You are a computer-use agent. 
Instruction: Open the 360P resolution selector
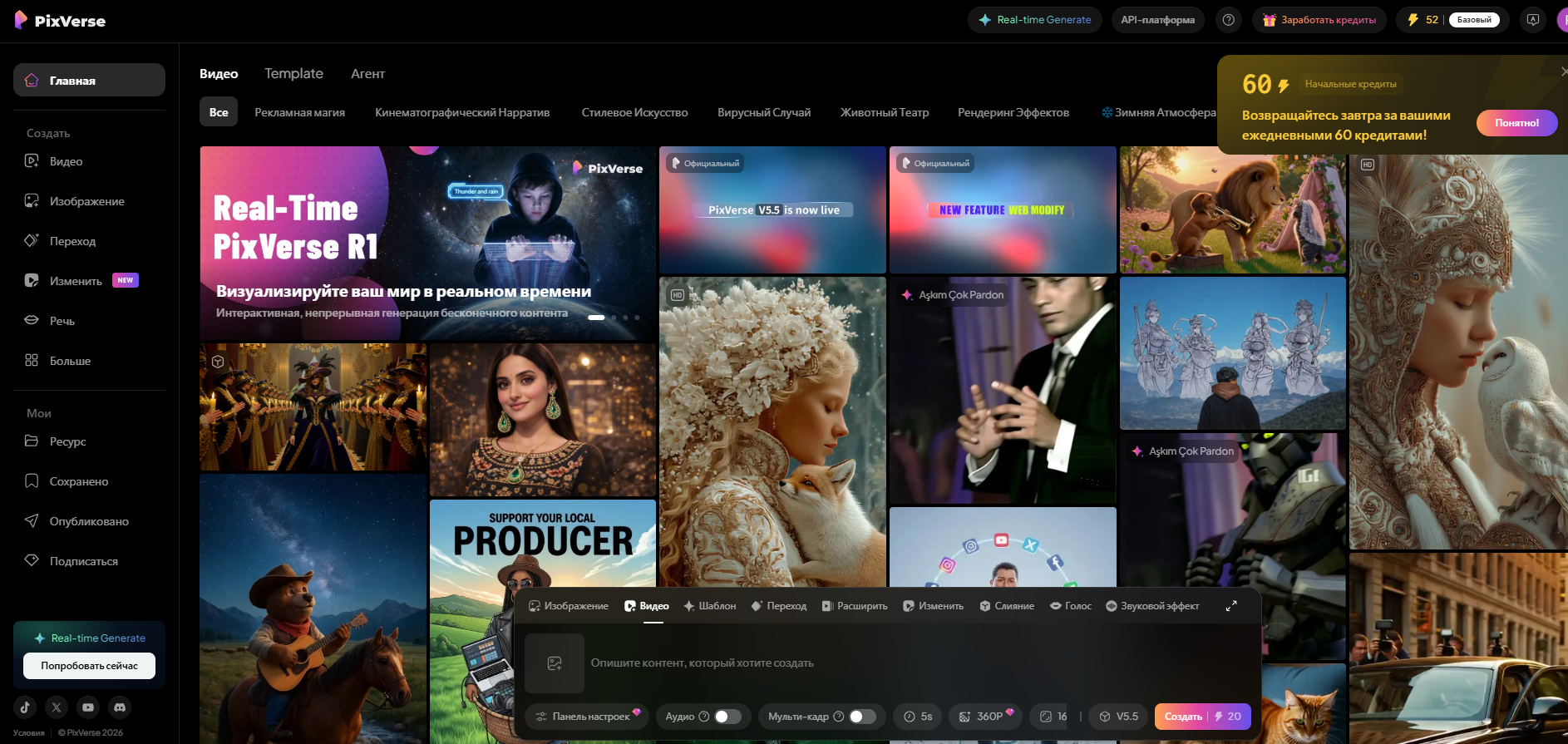tap(986, 717)
